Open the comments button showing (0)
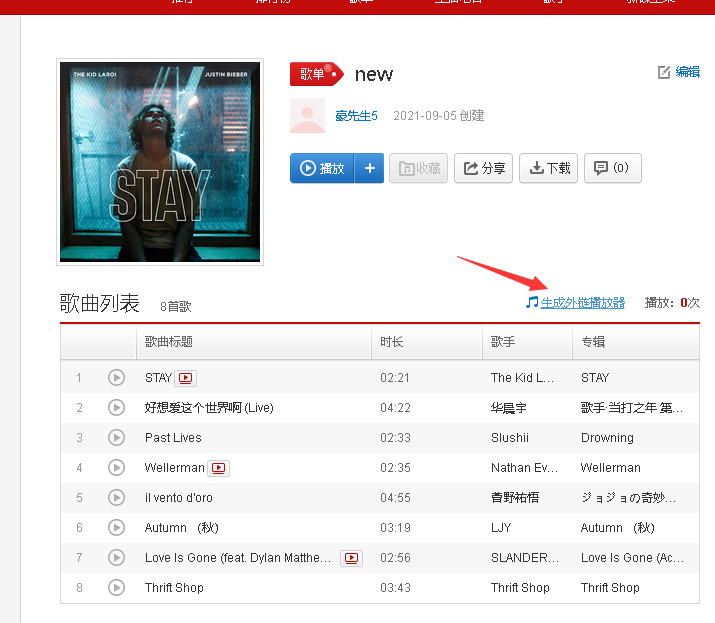The width and height of the screenshot is (715, 623). [x=613, y=168]
